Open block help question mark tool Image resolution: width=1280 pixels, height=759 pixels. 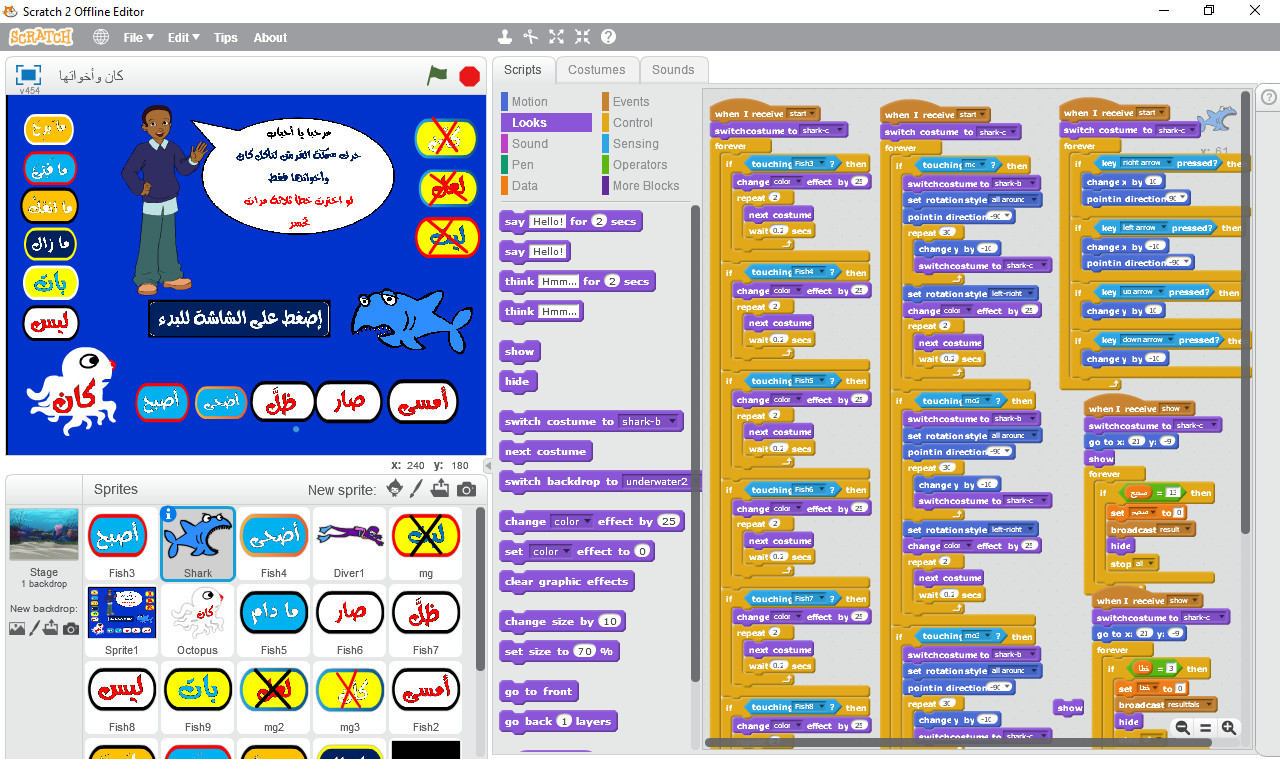pyautogui.click(x=608, y=37)
